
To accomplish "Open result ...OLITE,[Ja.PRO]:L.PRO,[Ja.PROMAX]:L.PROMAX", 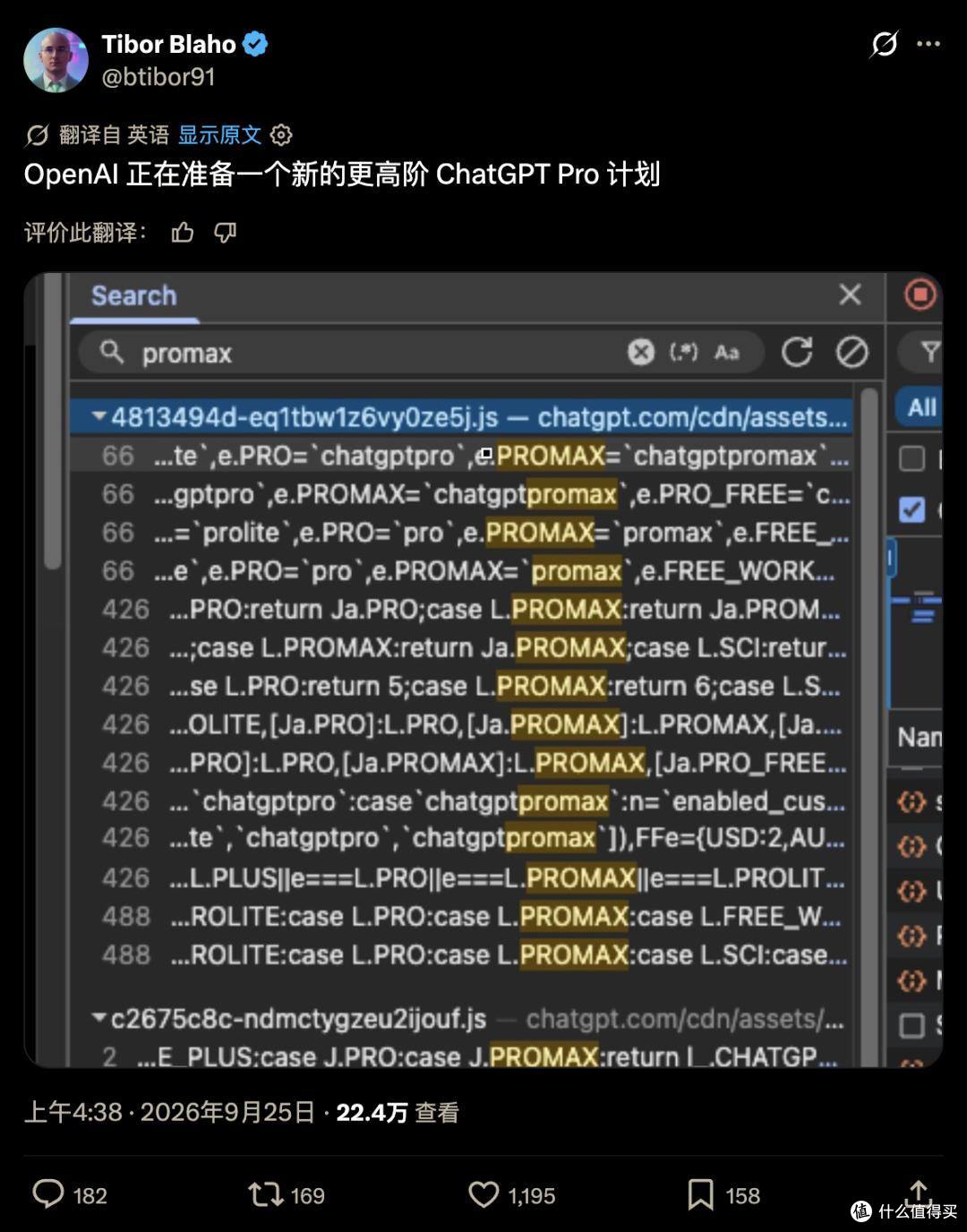I will (x=463, y=724).
